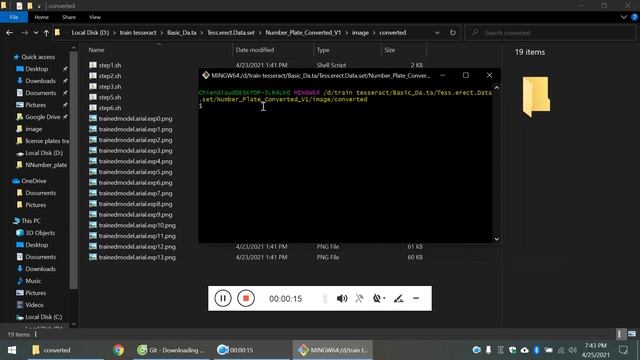Click Basic_Da.ta breadcrumb

tap(182, 33)
